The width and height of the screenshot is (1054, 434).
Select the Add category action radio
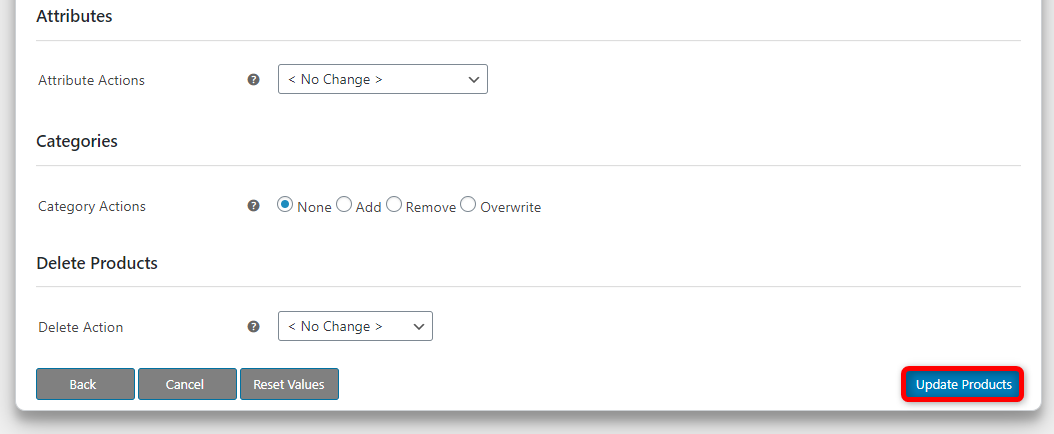pos(343,204)
